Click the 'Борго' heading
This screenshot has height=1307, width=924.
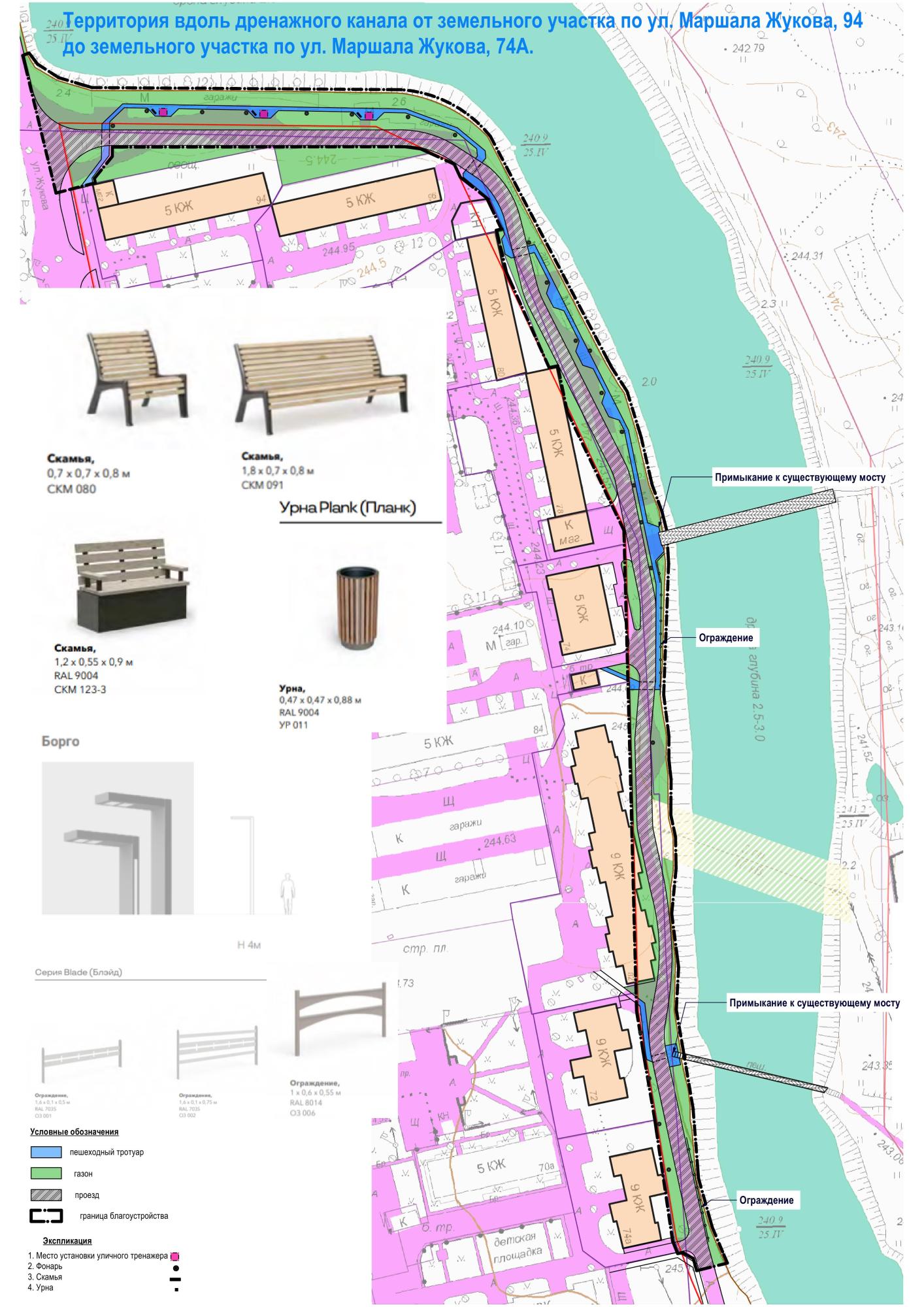click(x=59, y=742)
